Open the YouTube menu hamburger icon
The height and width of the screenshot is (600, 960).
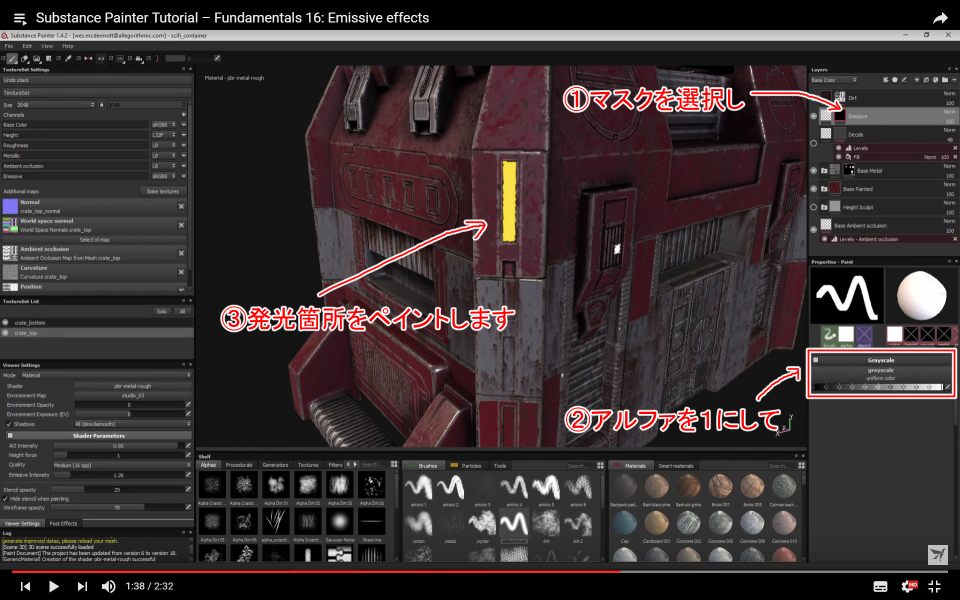tap(20, 18)
